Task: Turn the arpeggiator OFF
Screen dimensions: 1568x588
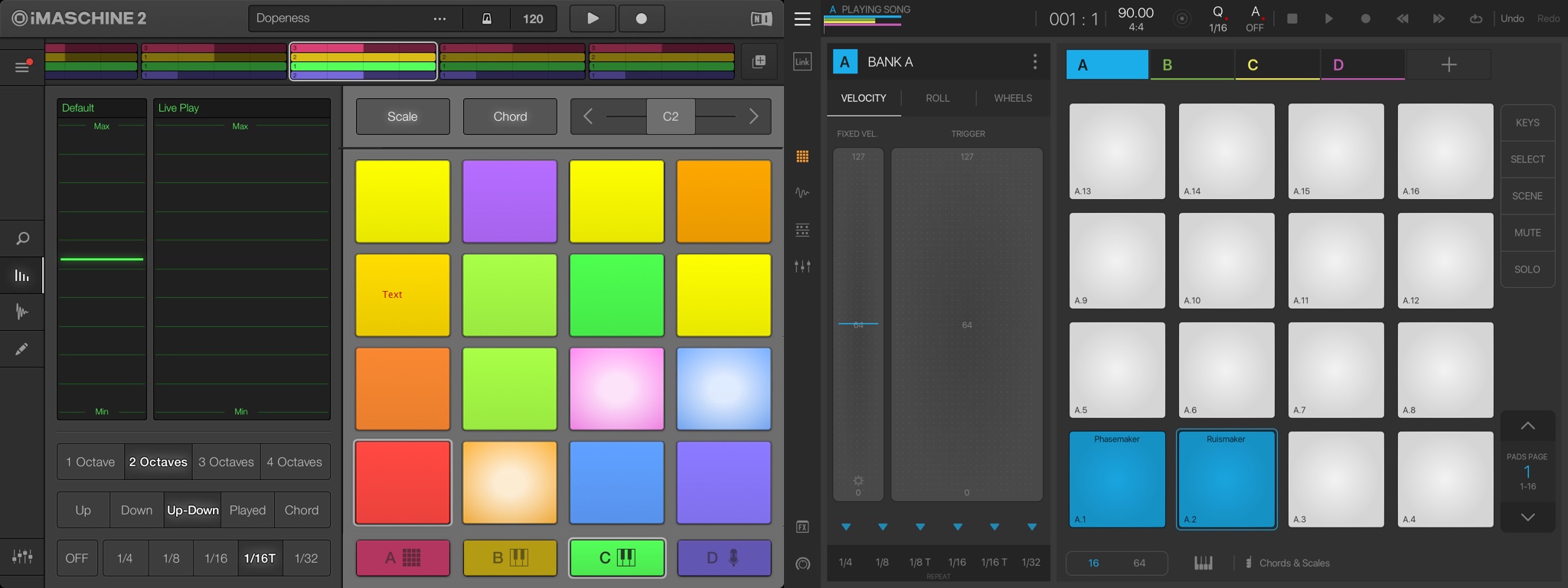Action: coord(77,558)
